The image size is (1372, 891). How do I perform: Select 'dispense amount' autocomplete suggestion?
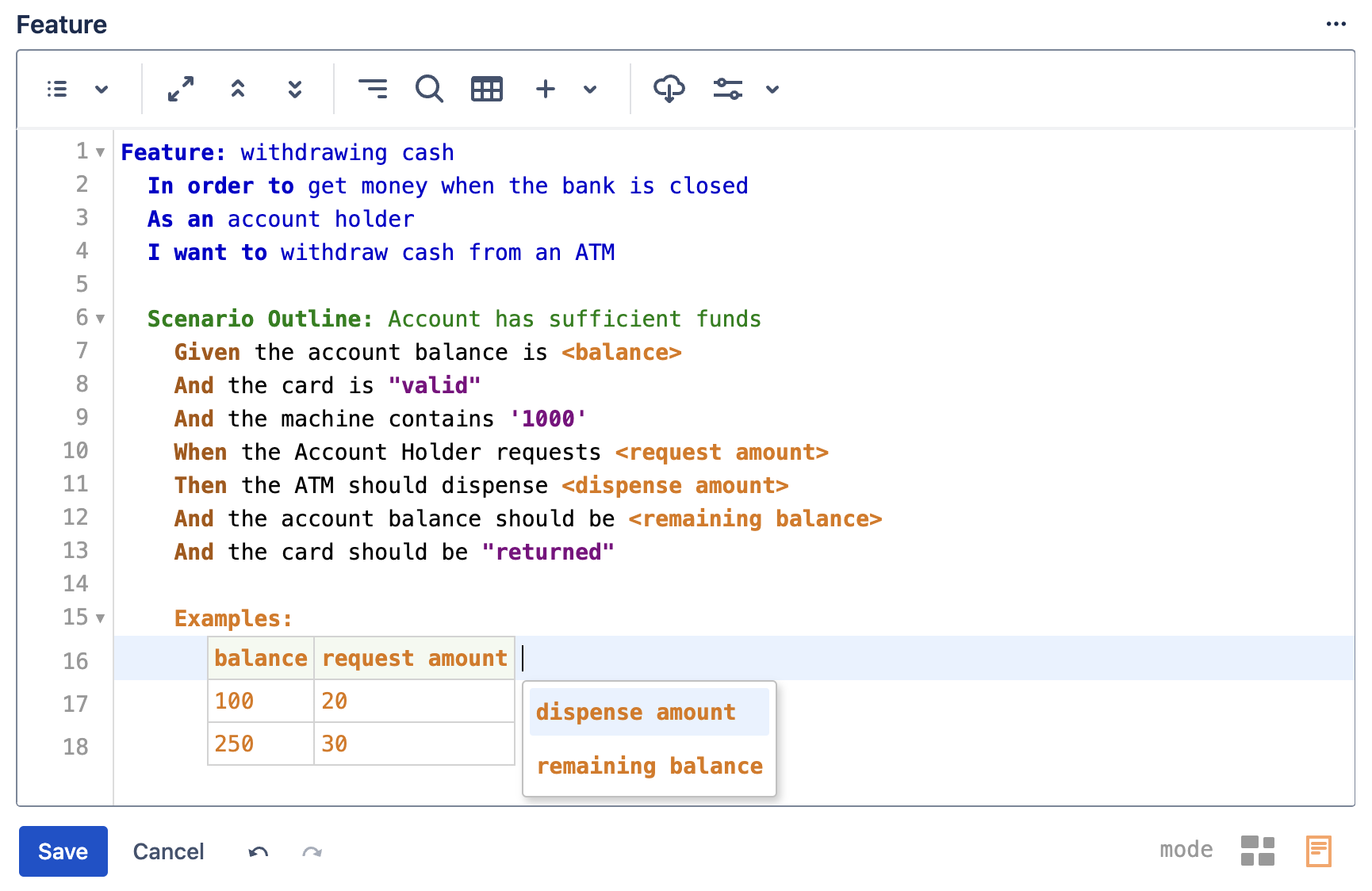[x=649, y=712]
